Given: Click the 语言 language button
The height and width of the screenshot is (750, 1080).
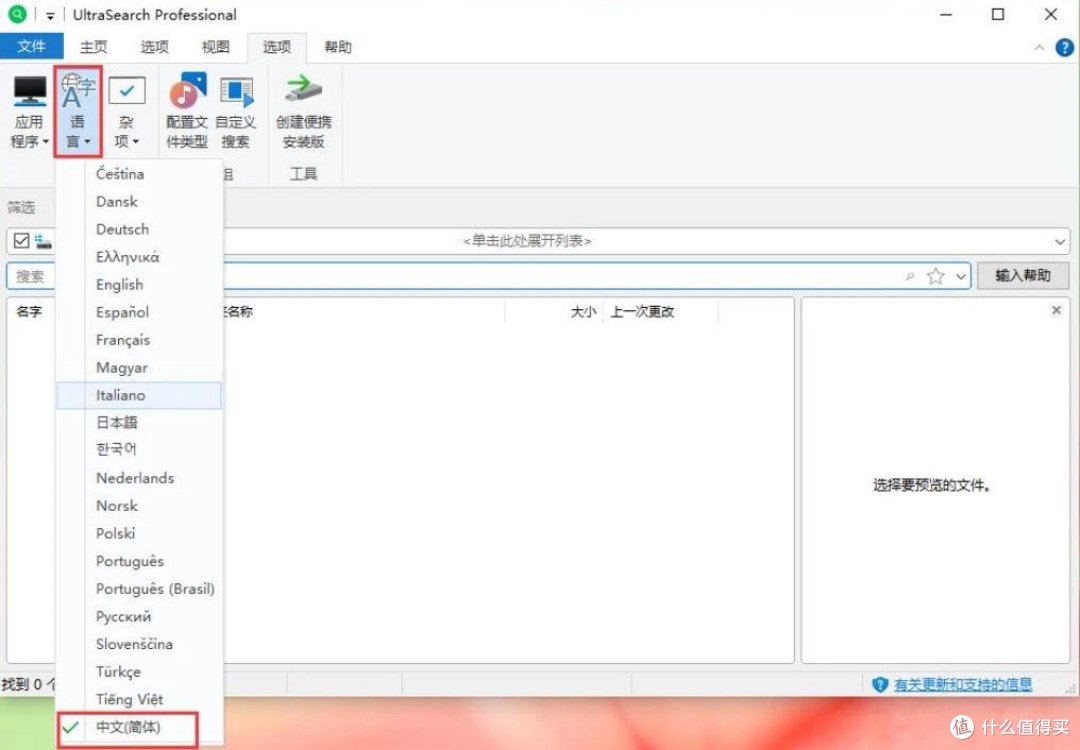Looking at the screenshot, I should (x=78, y=112).
